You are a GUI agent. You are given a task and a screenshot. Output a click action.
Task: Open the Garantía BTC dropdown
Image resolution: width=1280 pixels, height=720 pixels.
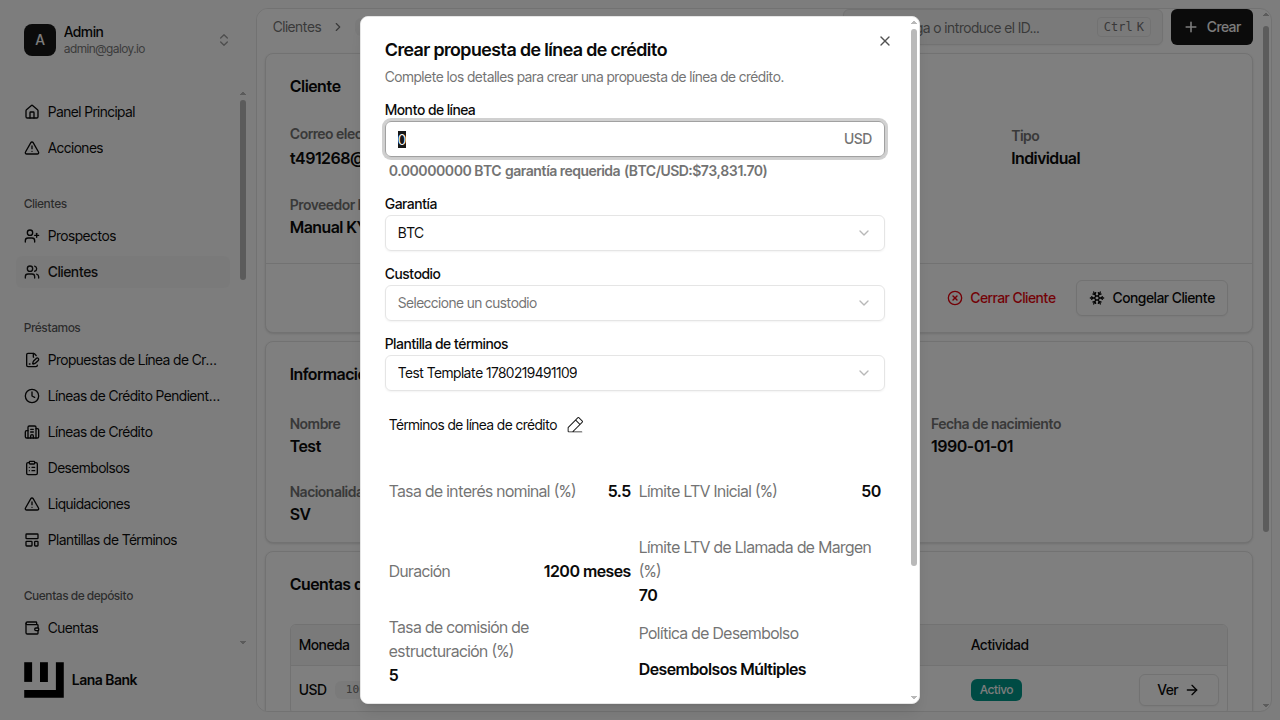[635, 233]
